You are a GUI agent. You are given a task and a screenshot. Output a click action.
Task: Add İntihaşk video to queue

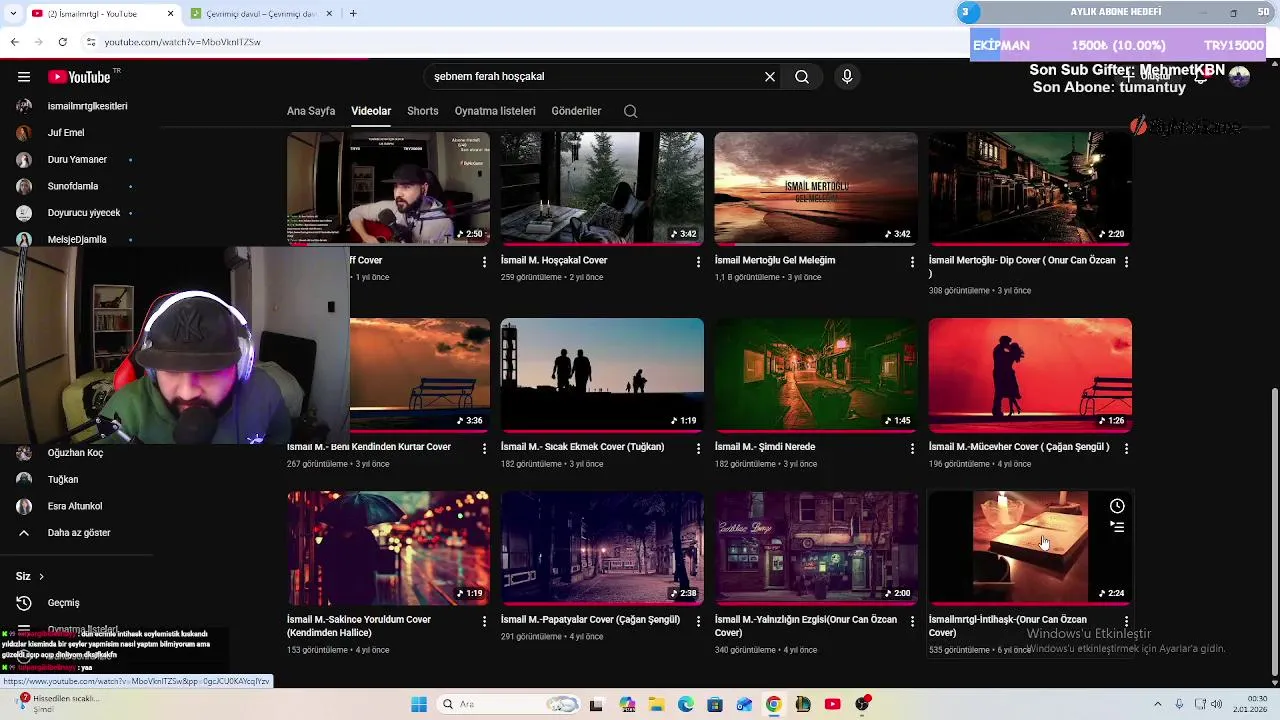(1117, 527)
